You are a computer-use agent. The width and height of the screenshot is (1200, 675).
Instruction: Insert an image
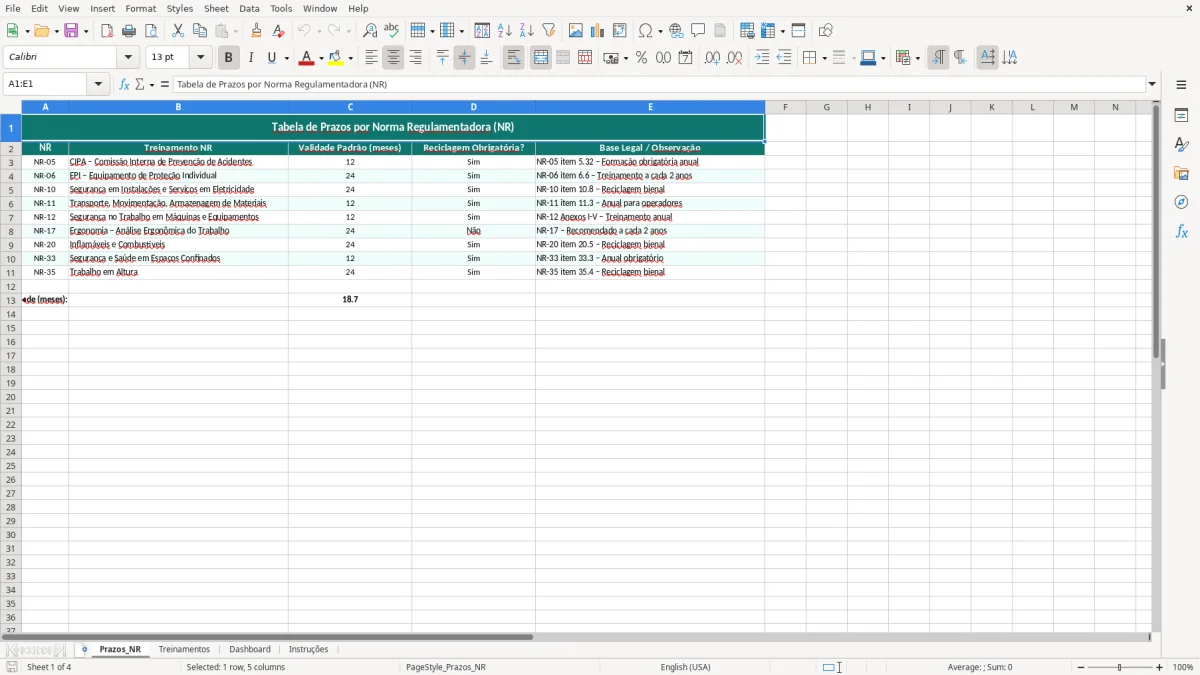pyautogui.click(x=576, y=31)
